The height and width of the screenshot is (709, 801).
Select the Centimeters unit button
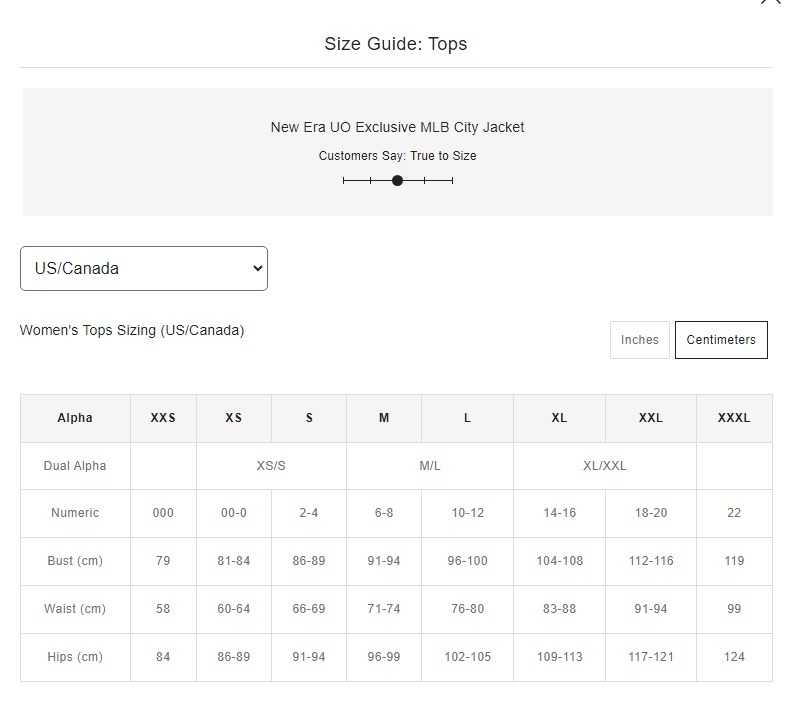tap(721, 340)
